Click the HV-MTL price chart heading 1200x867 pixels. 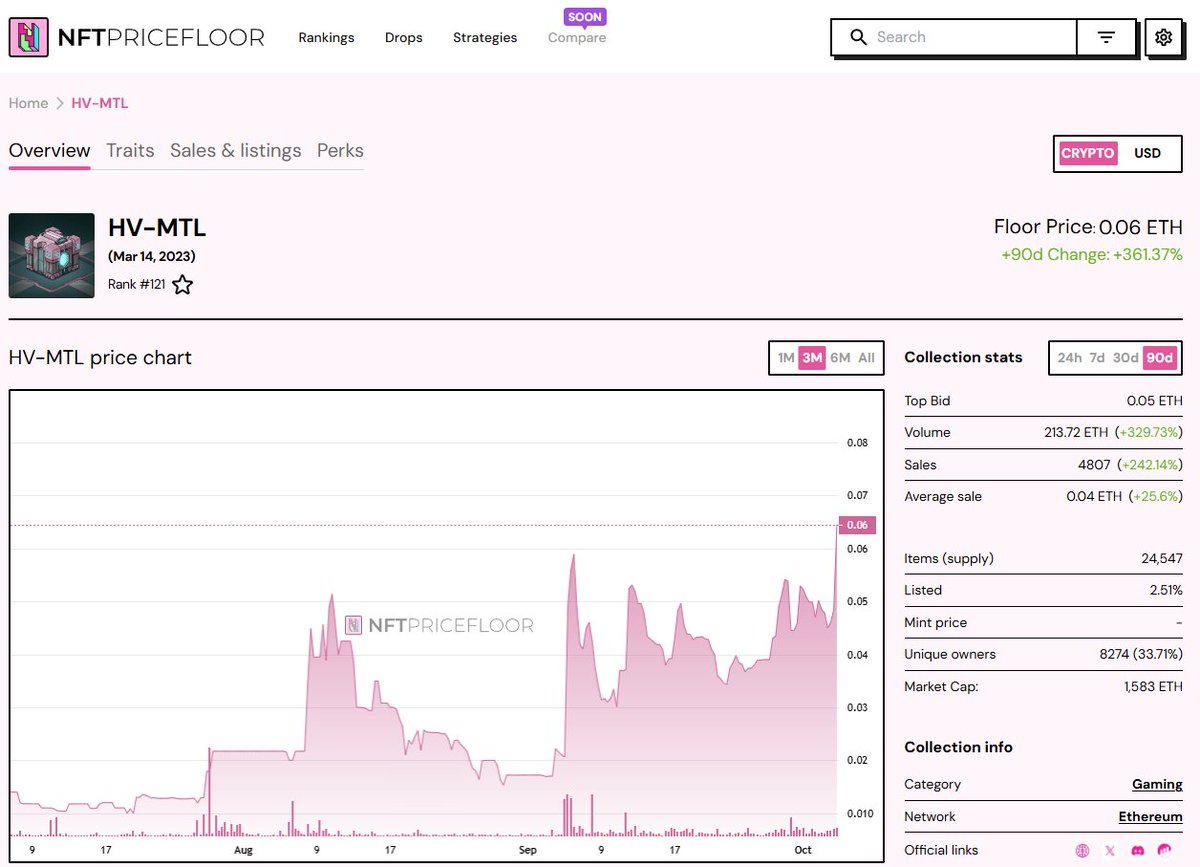click(100, 358)
